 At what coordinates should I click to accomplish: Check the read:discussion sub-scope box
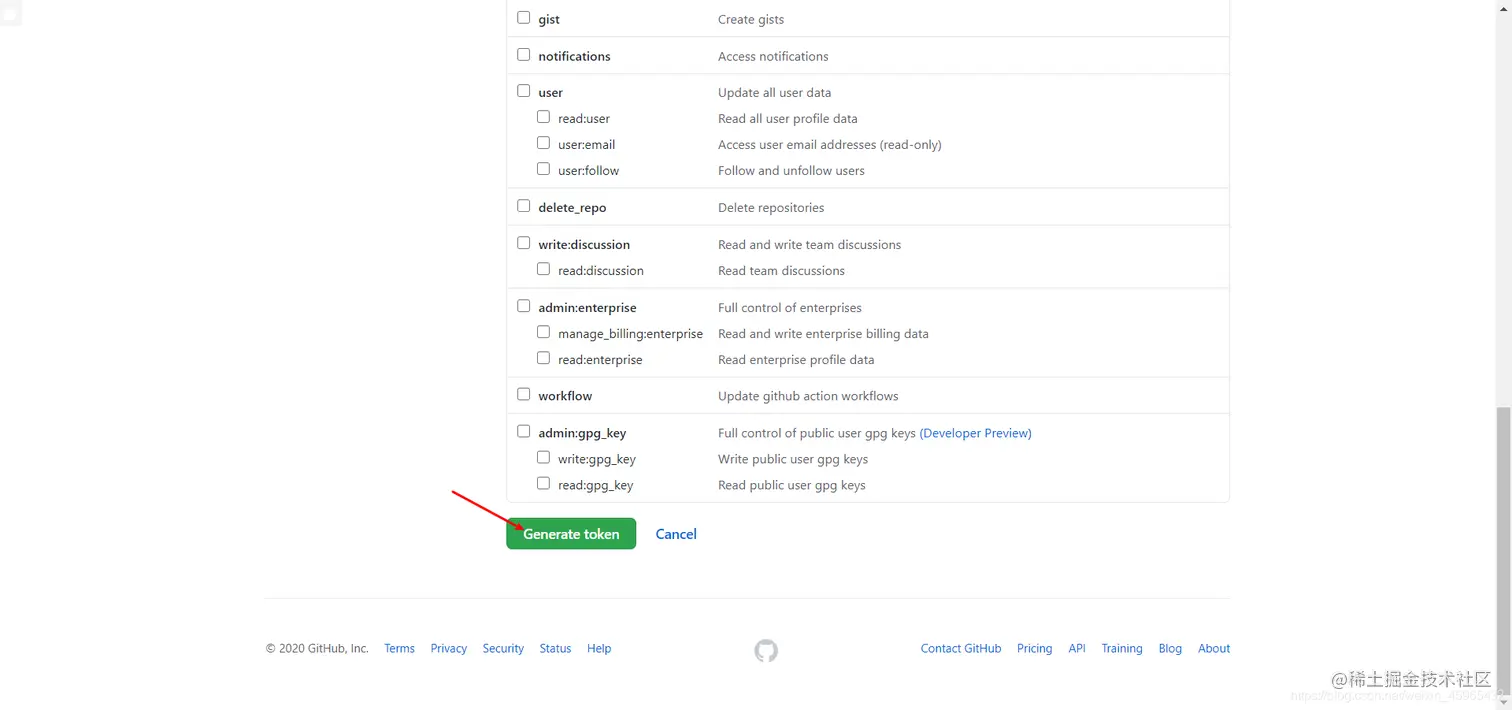[x=544, y=269]
